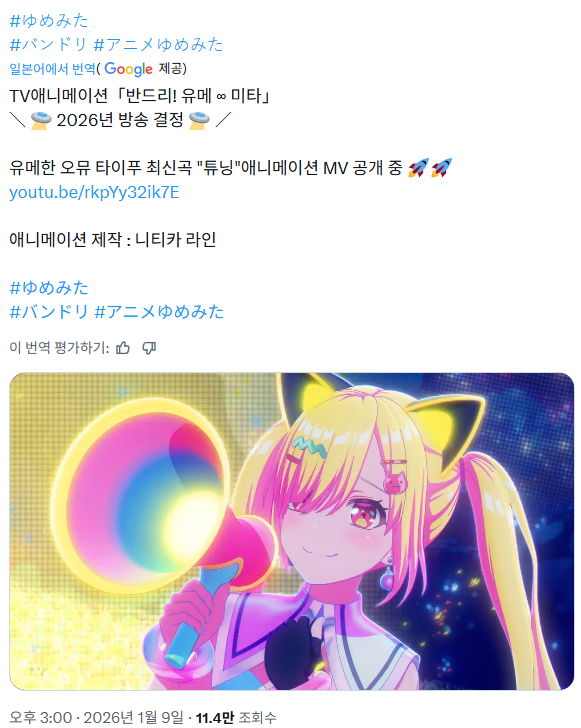
Task: Click the Google logo in translation credit
Action: pos(128,69)
